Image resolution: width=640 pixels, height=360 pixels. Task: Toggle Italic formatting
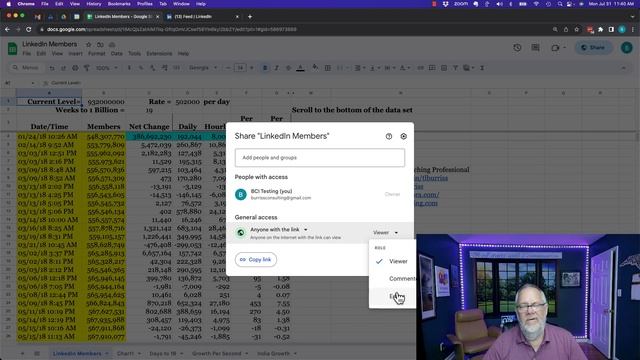pyautogui.click(x=276, y=68)
